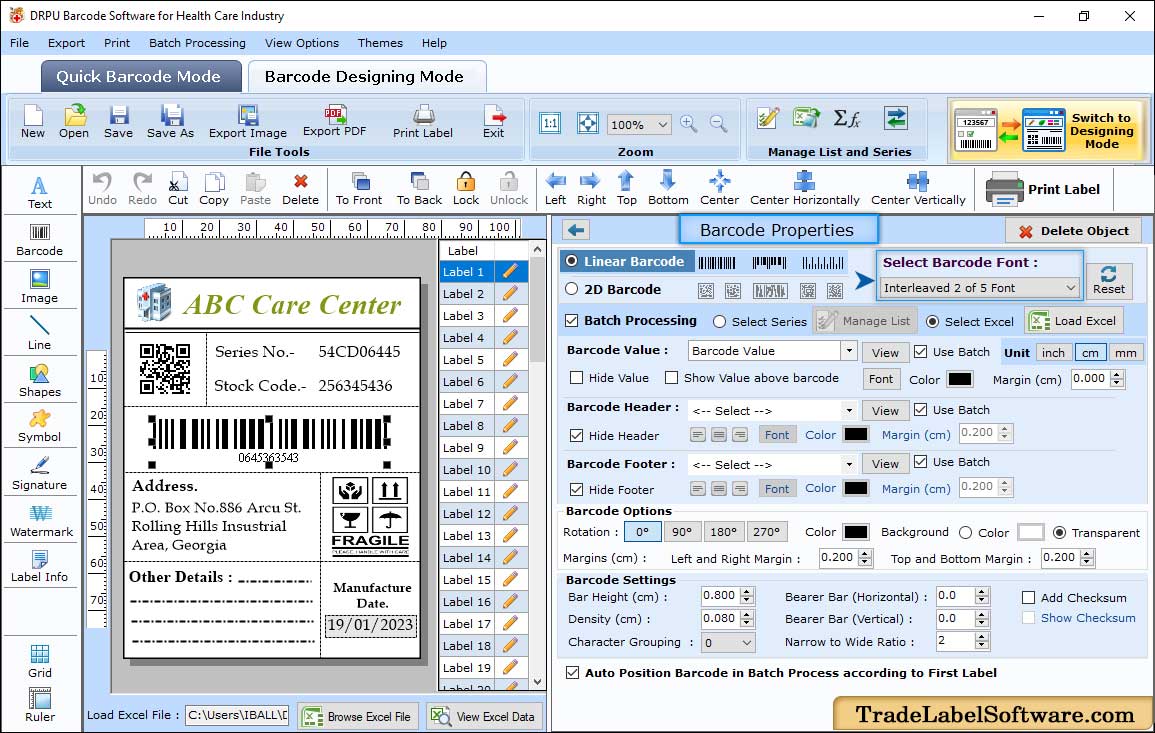Select the Line drawing tool
Viewport: 1155px width, 733px height.
tap(40, 333)
